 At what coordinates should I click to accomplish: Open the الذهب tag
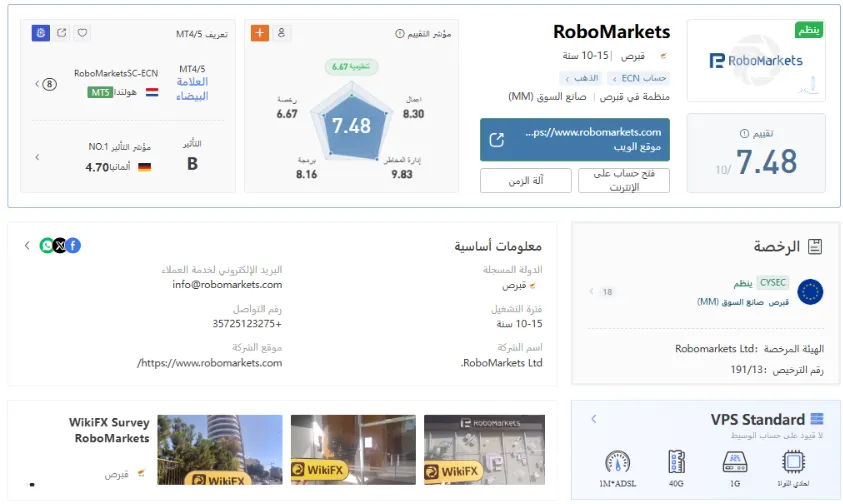click(581, 79)
